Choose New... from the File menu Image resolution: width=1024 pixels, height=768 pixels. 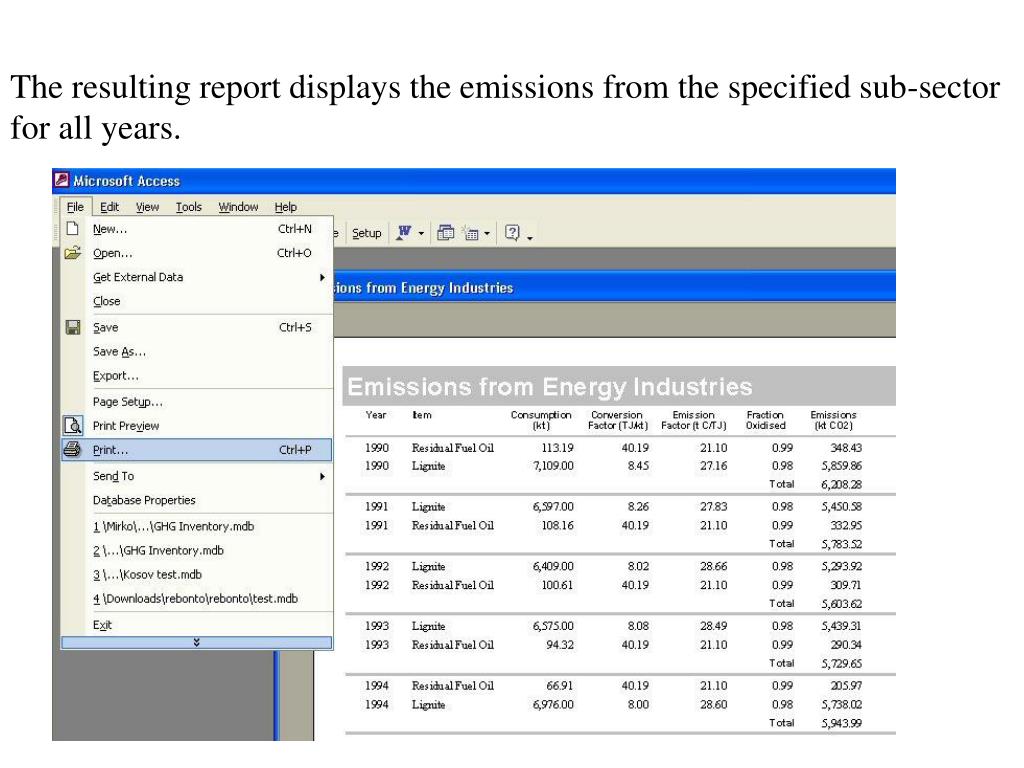[197, 229]
